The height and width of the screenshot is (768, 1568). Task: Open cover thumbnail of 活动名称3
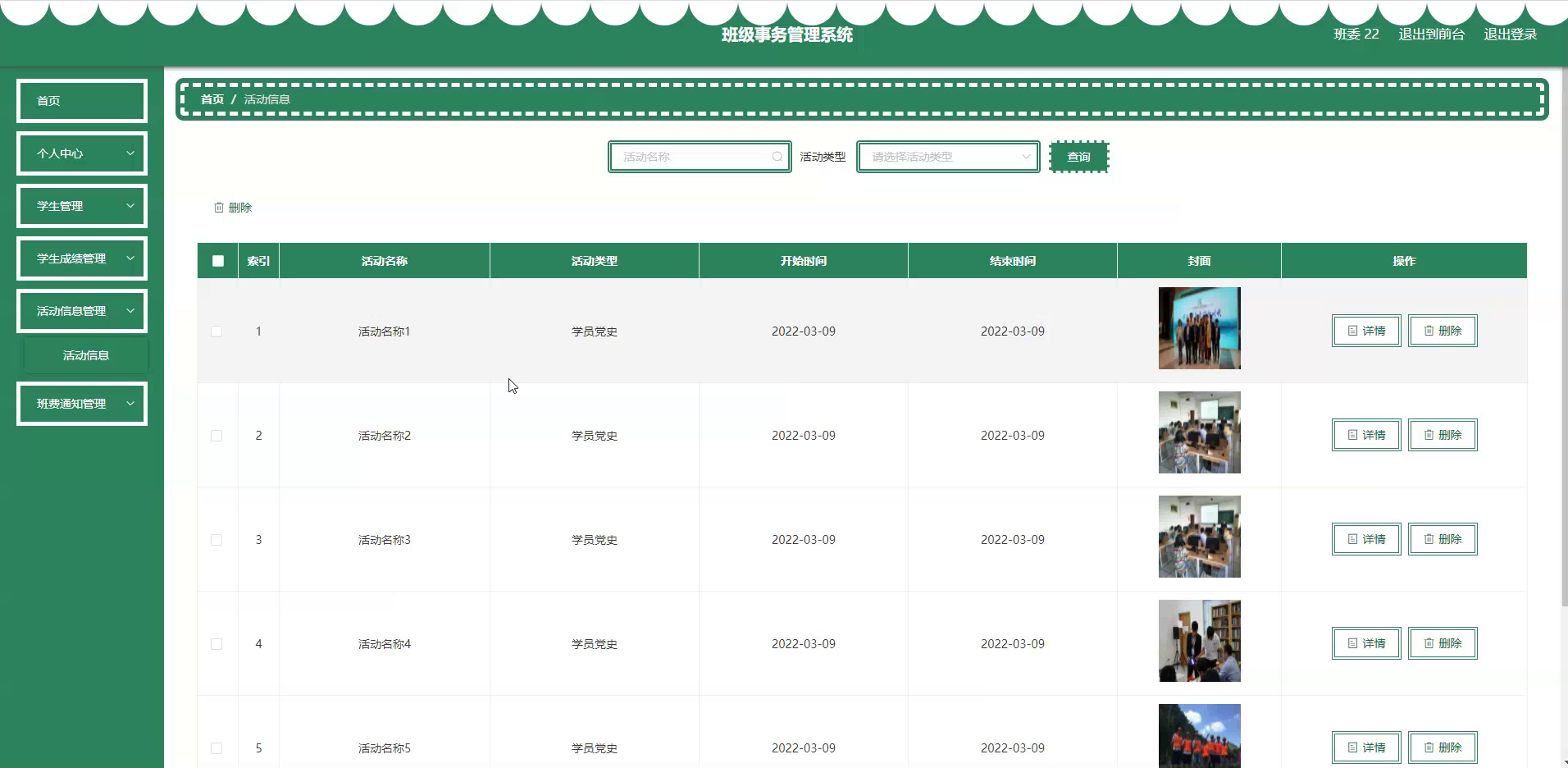[1199, 537]
